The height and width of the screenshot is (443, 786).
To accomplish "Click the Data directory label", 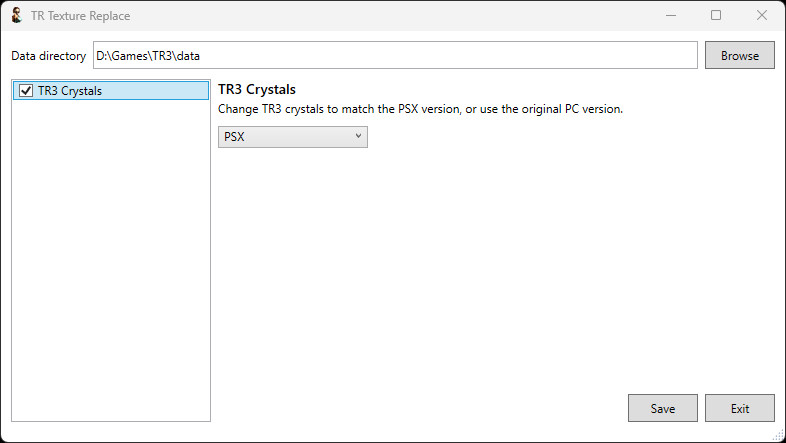I will point(48,56).
